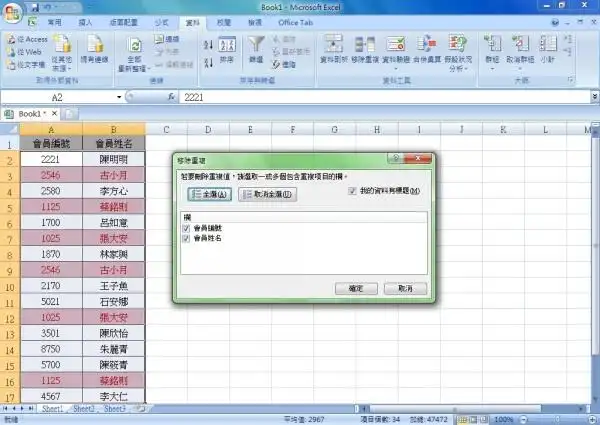Image resolution: width=600 pixels, height=425 pixels.
Task: Toggle My data has headers checkbox
Action: click(352, 191)
